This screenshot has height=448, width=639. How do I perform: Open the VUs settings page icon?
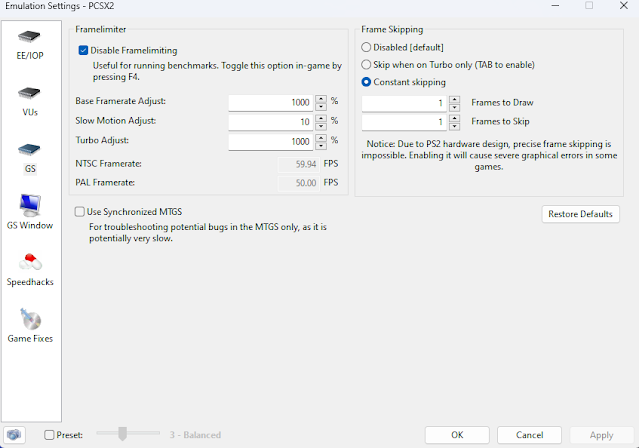pos(29,93)
